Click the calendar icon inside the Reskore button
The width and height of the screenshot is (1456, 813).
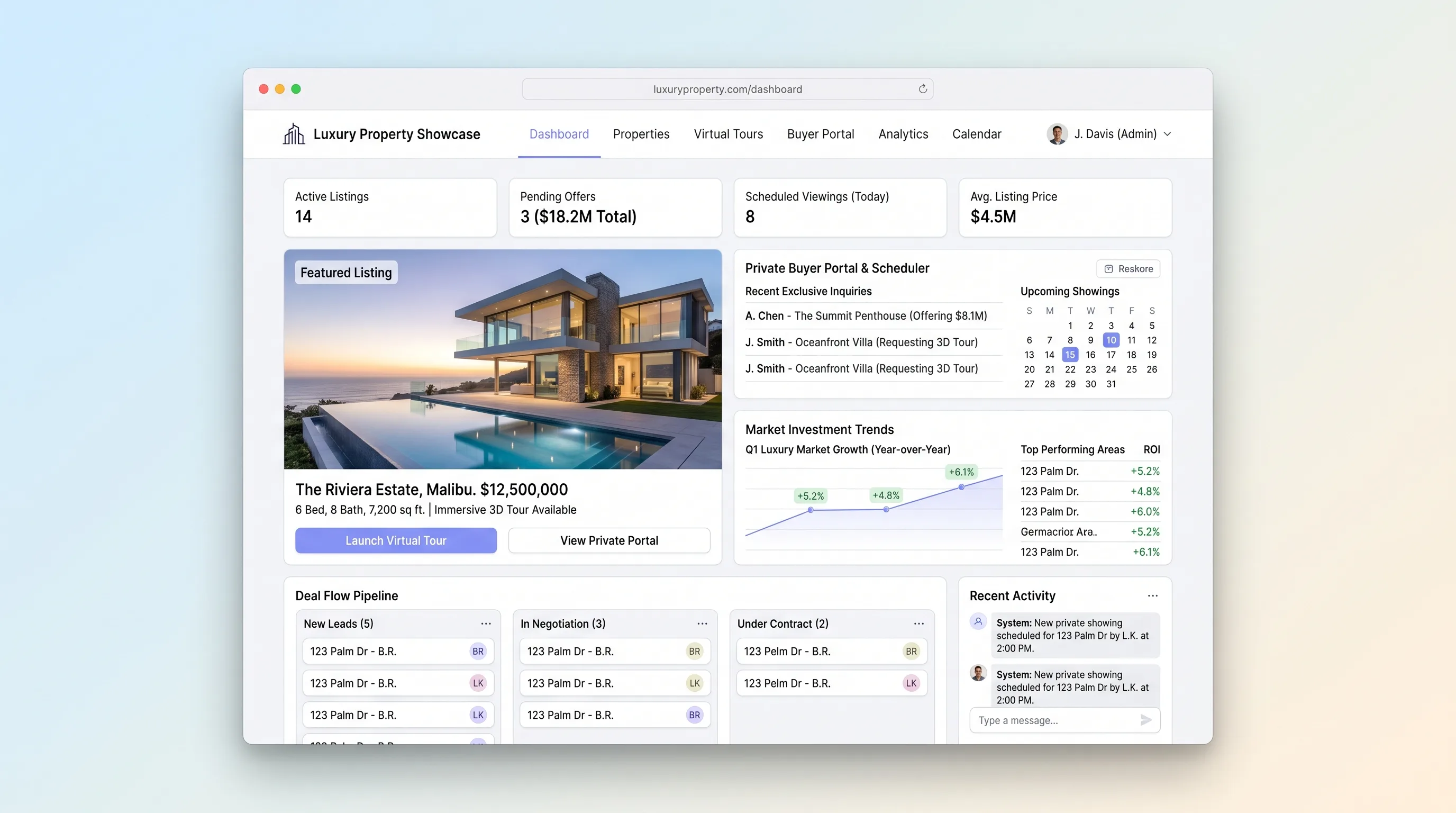coord(1108,268)
